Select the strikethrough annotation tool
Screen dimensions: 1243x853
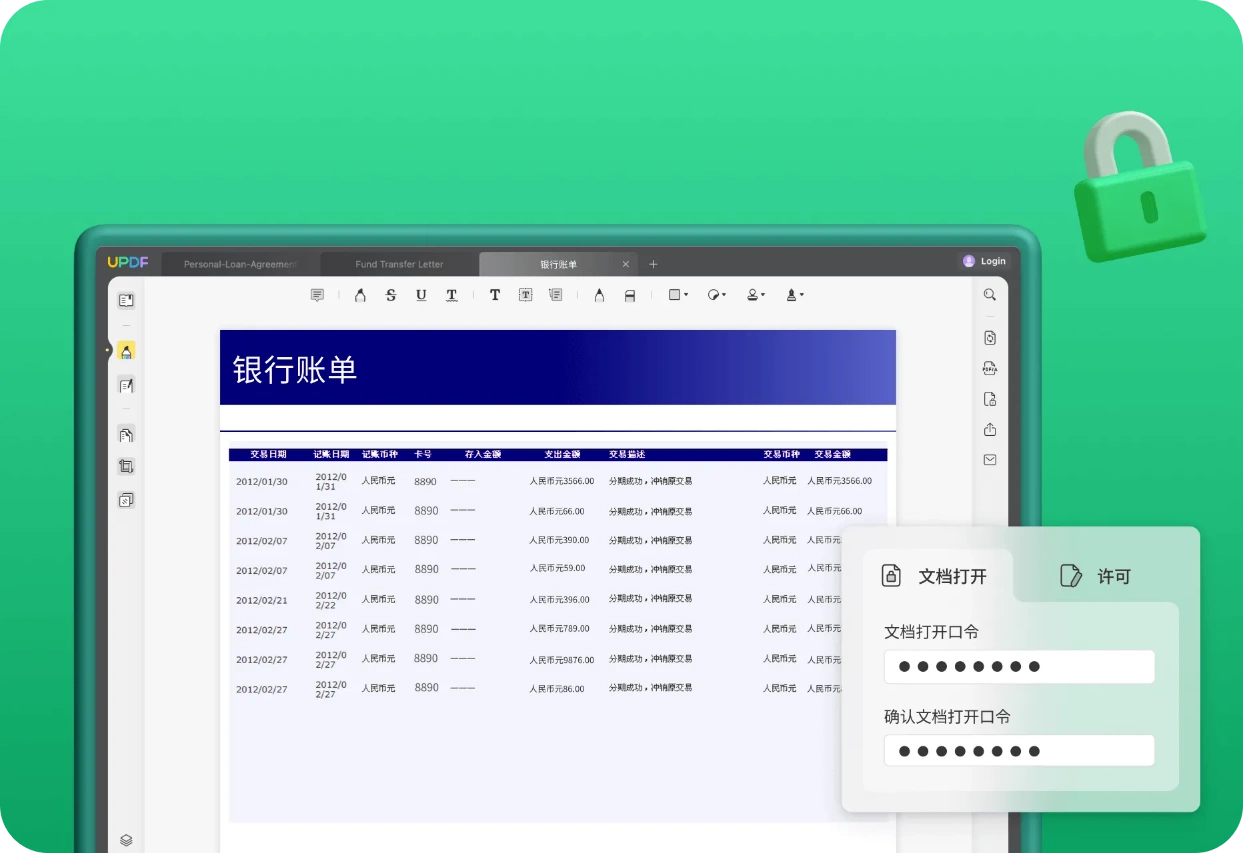pyautogui.click(x=391, y=295)
